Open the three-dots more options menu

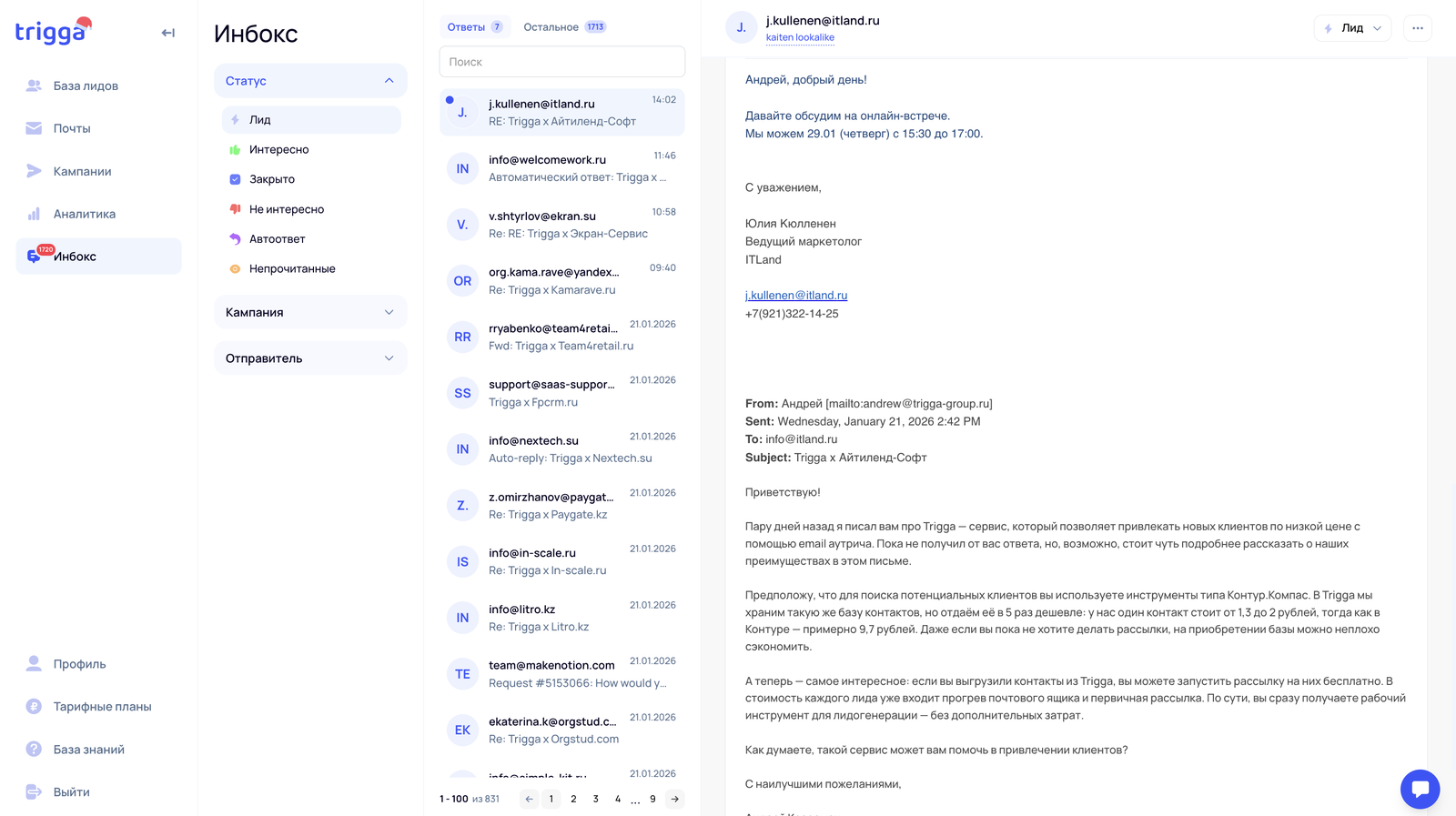[1417, 28]
